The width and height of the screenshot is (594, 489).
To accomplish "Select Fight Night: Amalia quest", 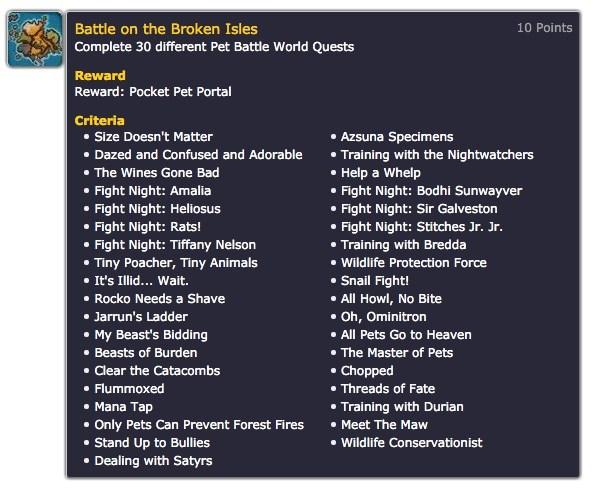I will [153, 191].
